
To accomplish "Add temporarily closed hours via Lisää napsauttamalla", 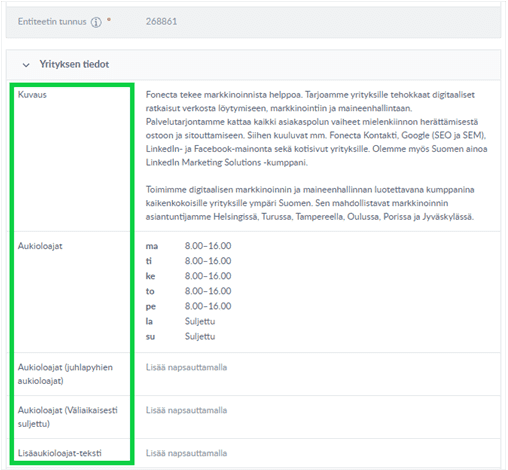I will click(x=186, y=410).
